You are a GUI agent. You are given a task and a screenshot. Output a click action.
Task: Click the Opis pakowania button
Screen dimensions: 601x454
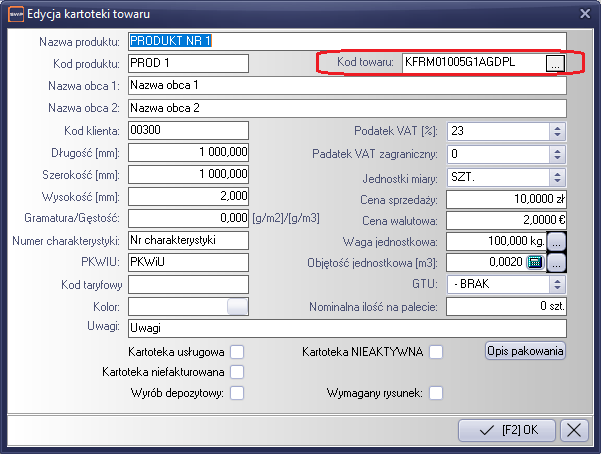525,351
